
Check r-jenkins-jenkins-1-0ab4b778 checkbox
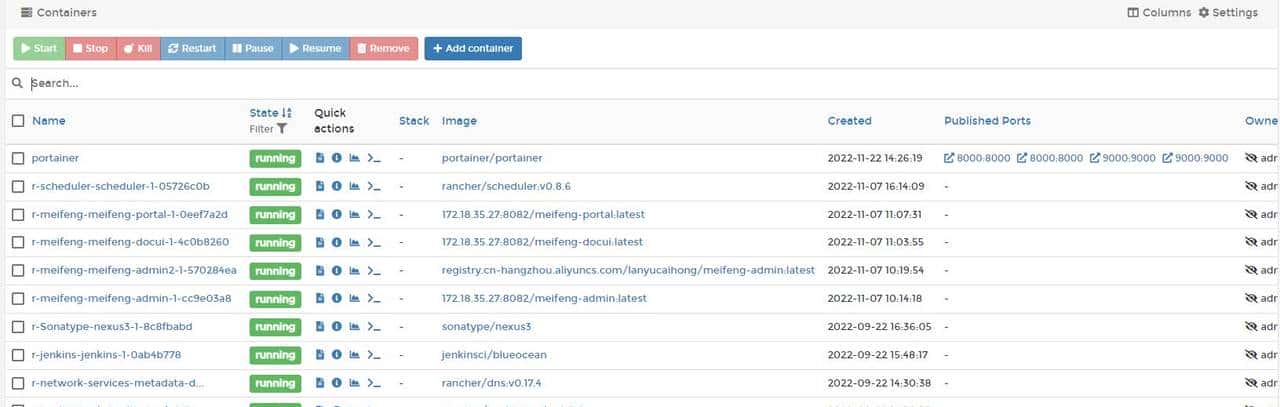tap(18, 354)
